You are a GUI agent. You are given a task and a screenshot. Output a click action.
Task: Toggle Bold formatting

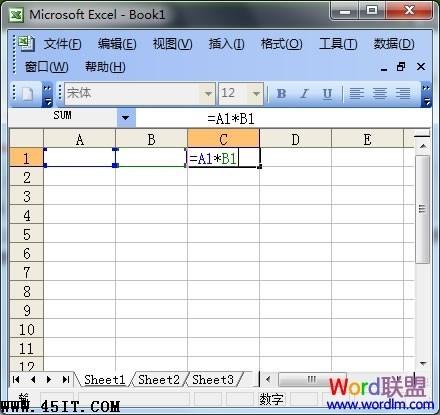[281, 94]
